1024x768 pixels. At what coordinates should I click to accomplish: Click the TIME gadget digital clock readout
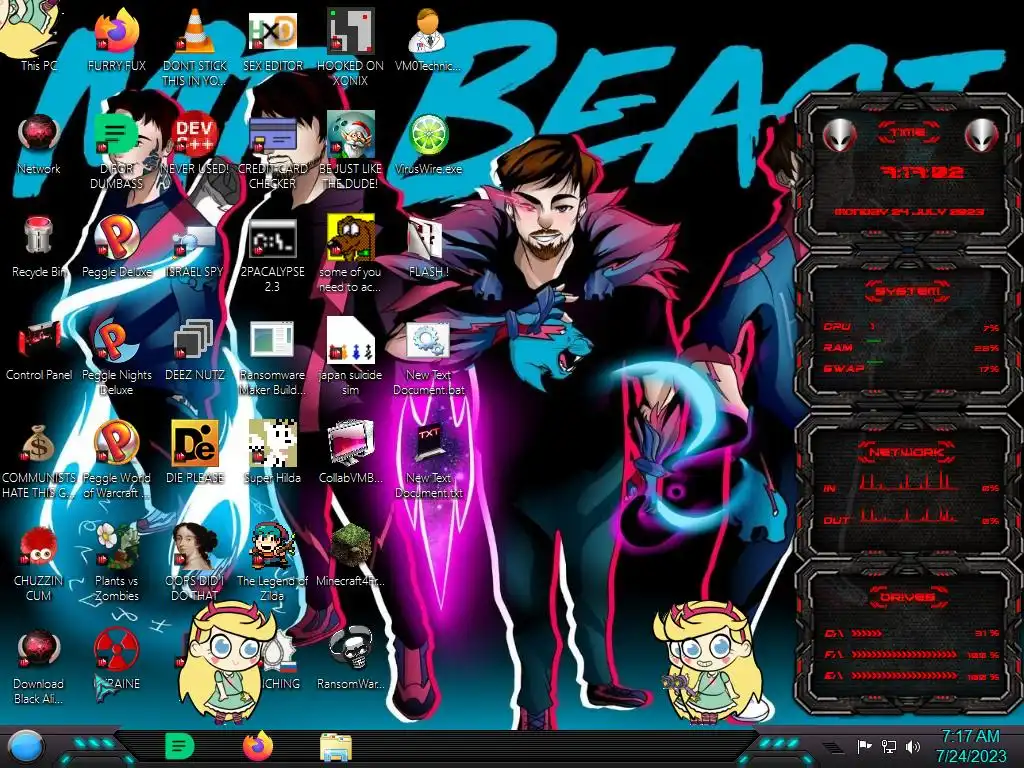923,172
